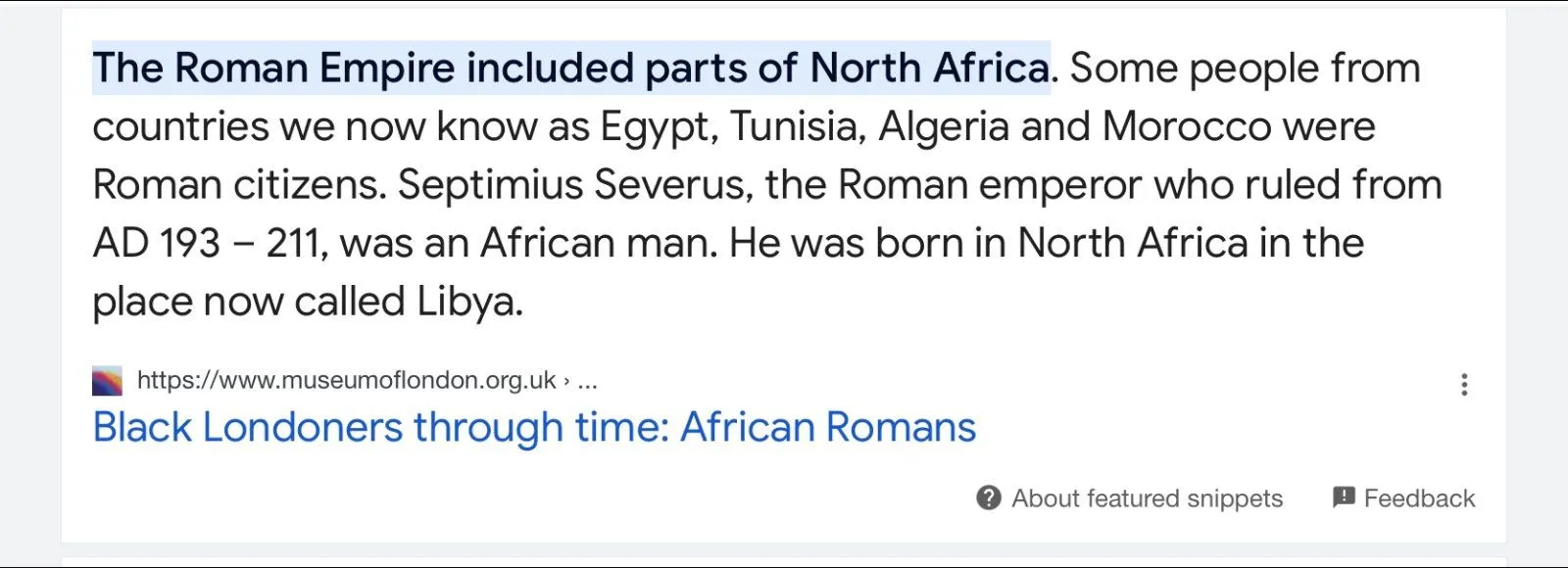Open 'About featured snippets' link
Viewport: 1568px width, 568px height.
pos(1147,498)
